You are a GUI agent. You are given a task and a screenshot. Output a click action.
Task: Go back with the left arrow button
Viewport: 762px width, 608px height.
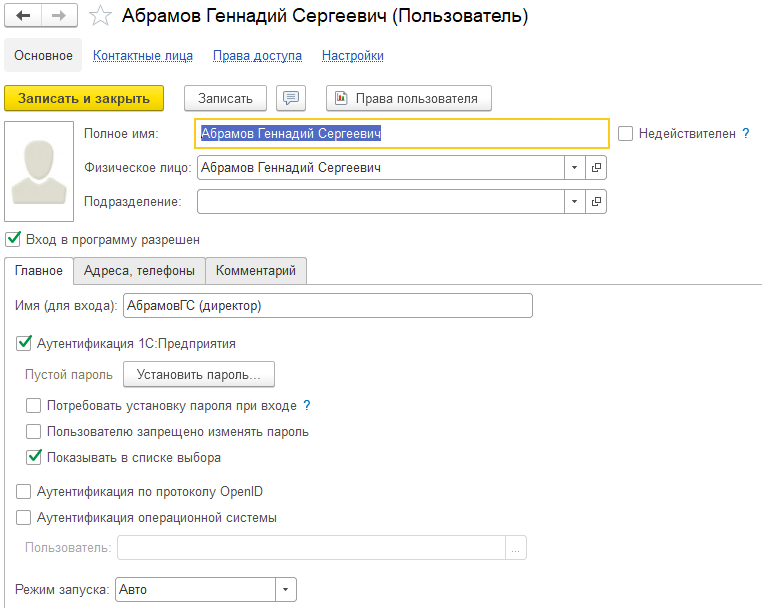tap(23, 16)
